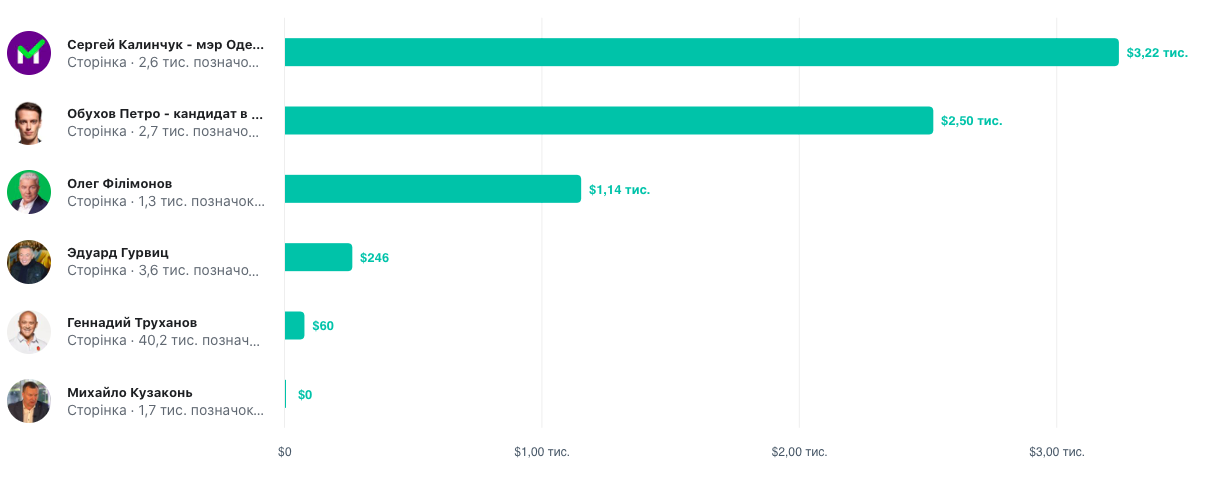Click the $3,22 тис. spending bar
The height and width of the screenshot is (484, 1221).
pyautogui.click(x=701, y=52)
